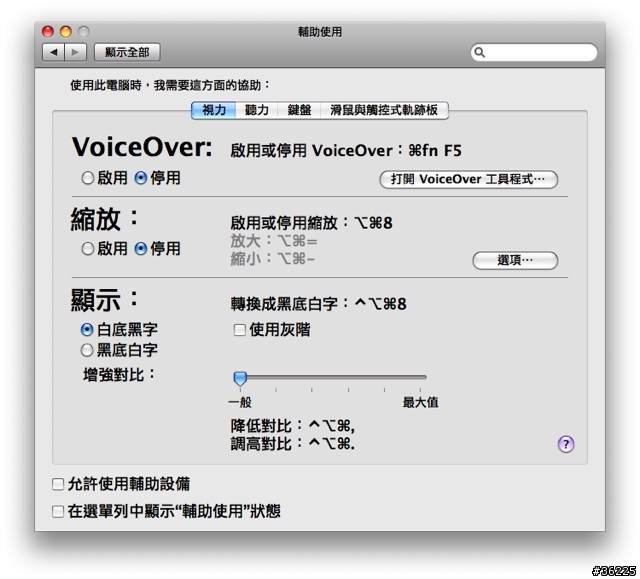
Task: Toggle 在選單列中顯示“輔助使用”狀態 checkbox
Action: (58, 511)
